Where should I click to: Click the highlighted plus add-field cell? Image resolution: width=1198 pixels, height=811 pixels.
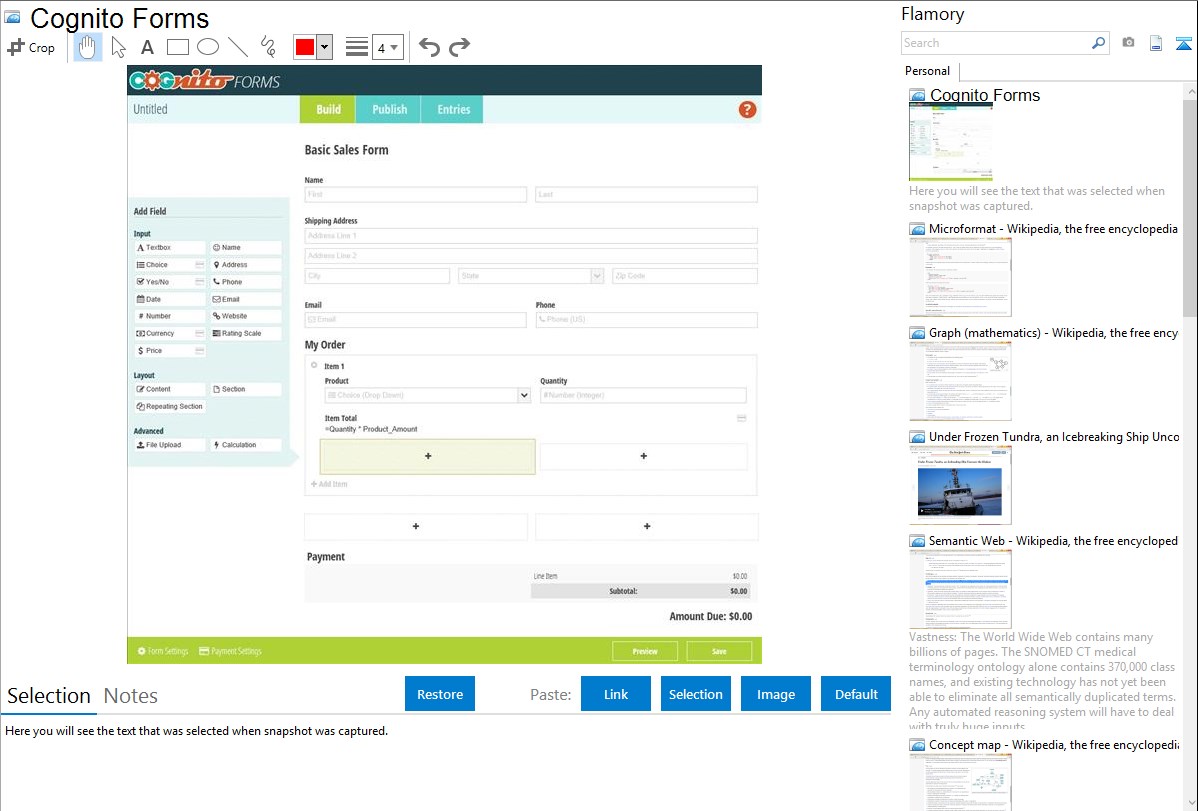pos(428,456)
